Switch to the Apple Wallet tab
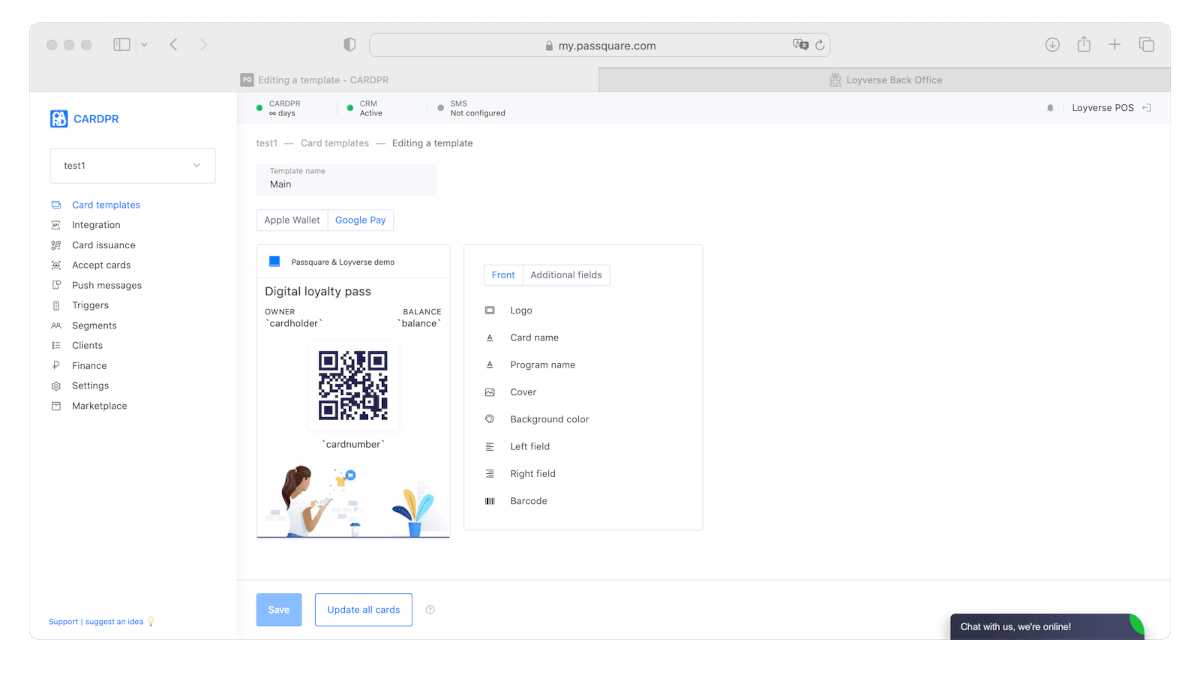The image size is (1200, 675). pos(292,220)
